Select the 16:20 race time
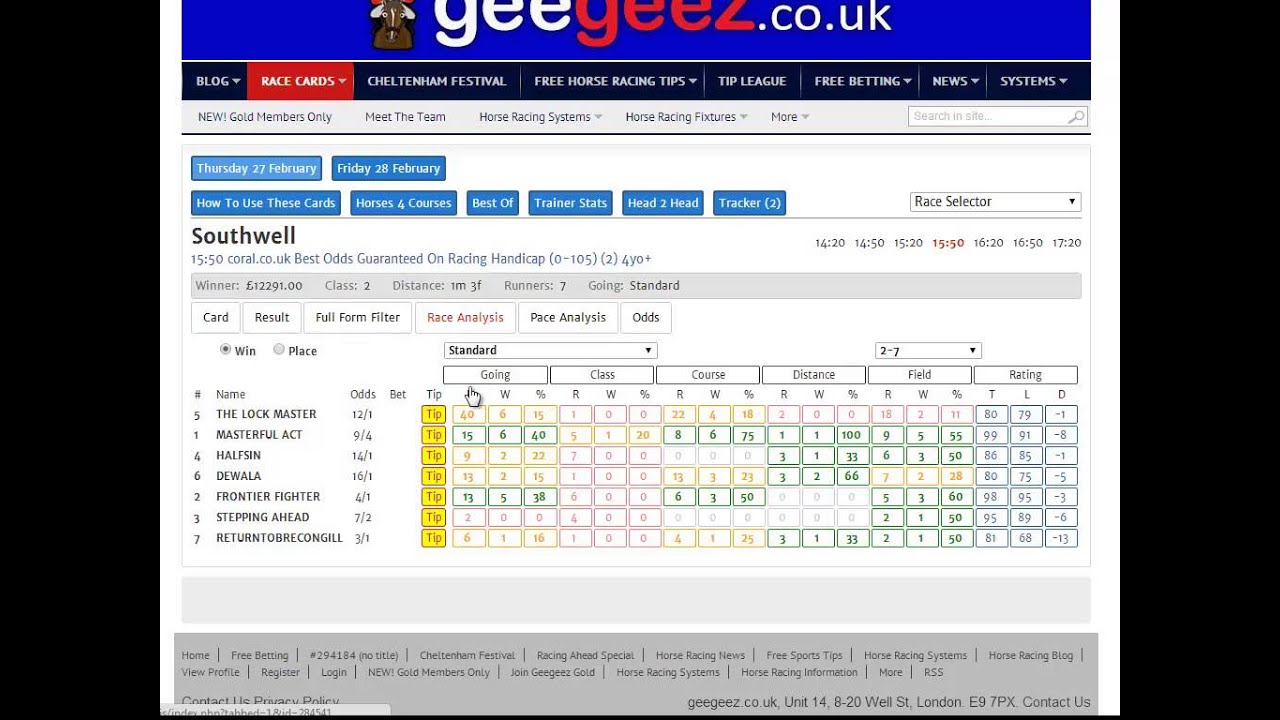The width and height of the screenshot is (1280, 720). [x=988, y=243]
